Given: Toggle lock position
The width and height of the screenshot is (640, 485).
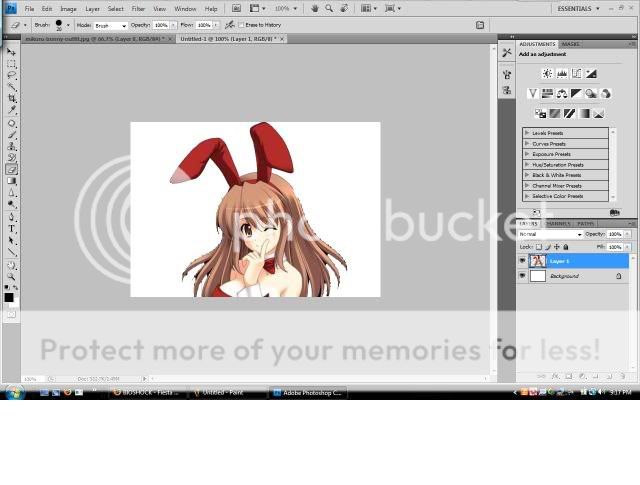Looking at the screenshot, I should (557, 247).
